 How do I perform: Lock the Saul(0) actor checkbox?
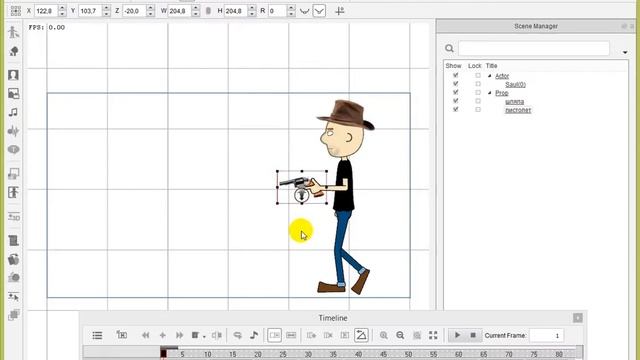[x=478, y=84]
